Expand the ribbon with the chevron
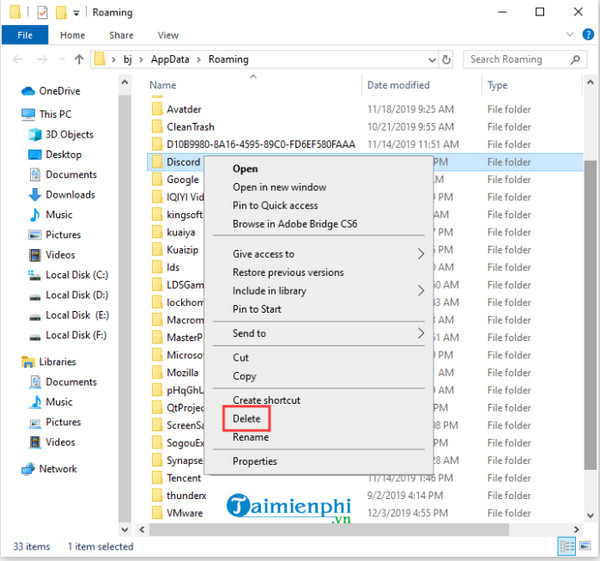Viewport: 600px width, 561px height. click(570, 34)
